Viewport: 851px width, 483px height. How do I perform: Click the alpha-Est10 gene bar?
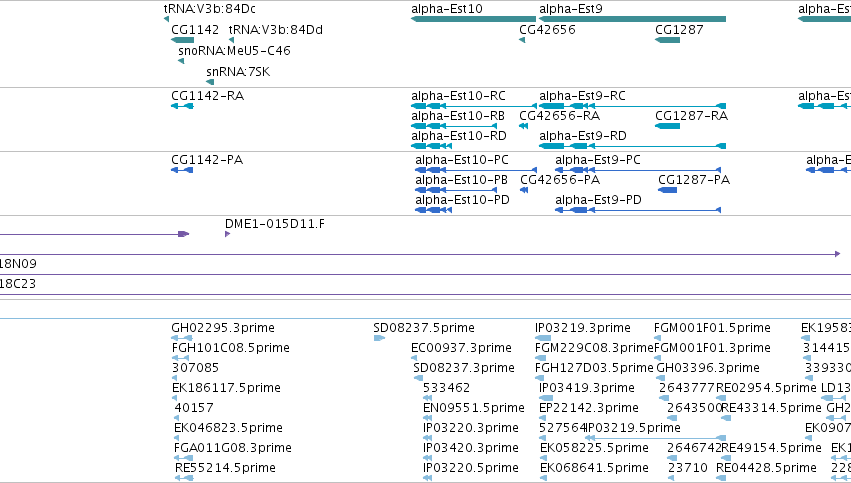tap(473, 19)
